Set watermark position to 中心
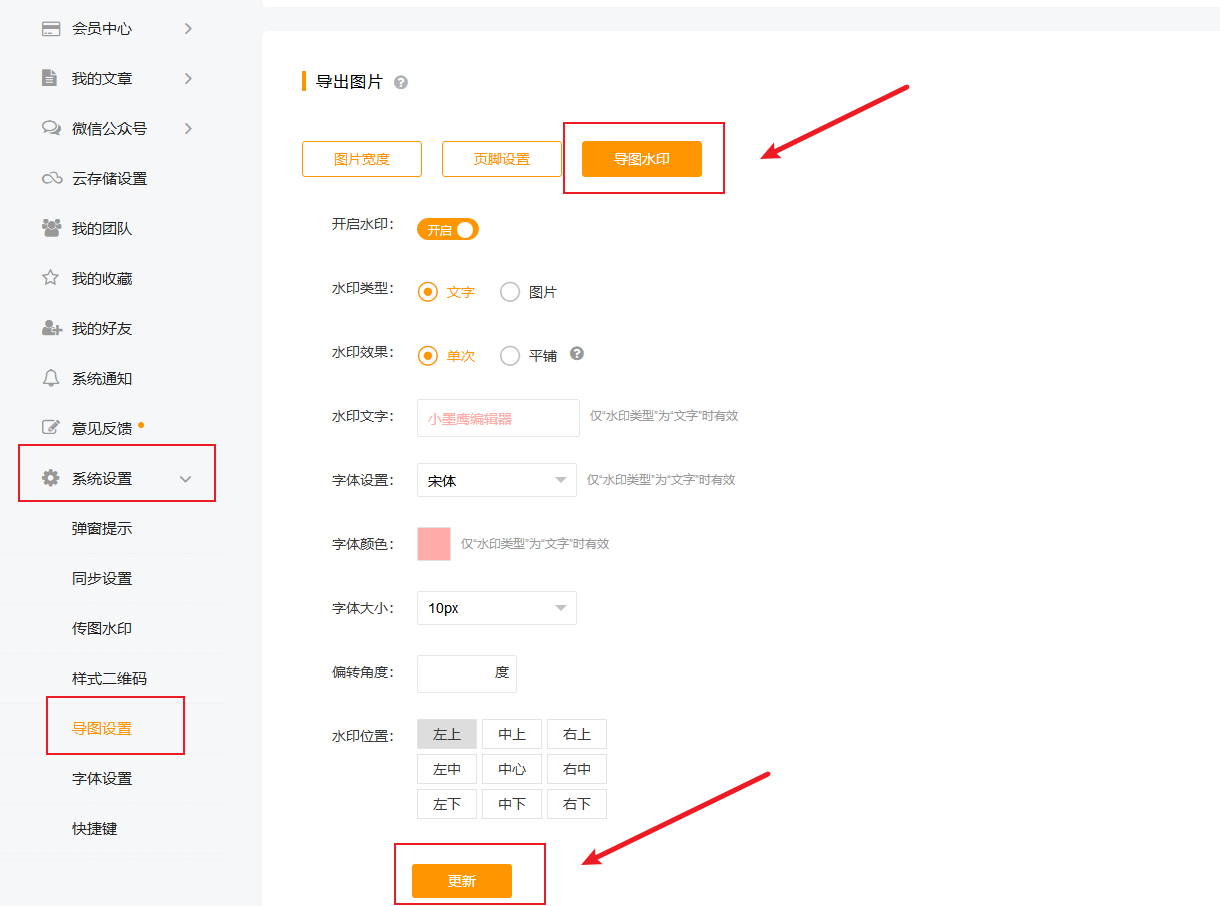This screenshot has width=1220, height=906. [x=512, y=769]
